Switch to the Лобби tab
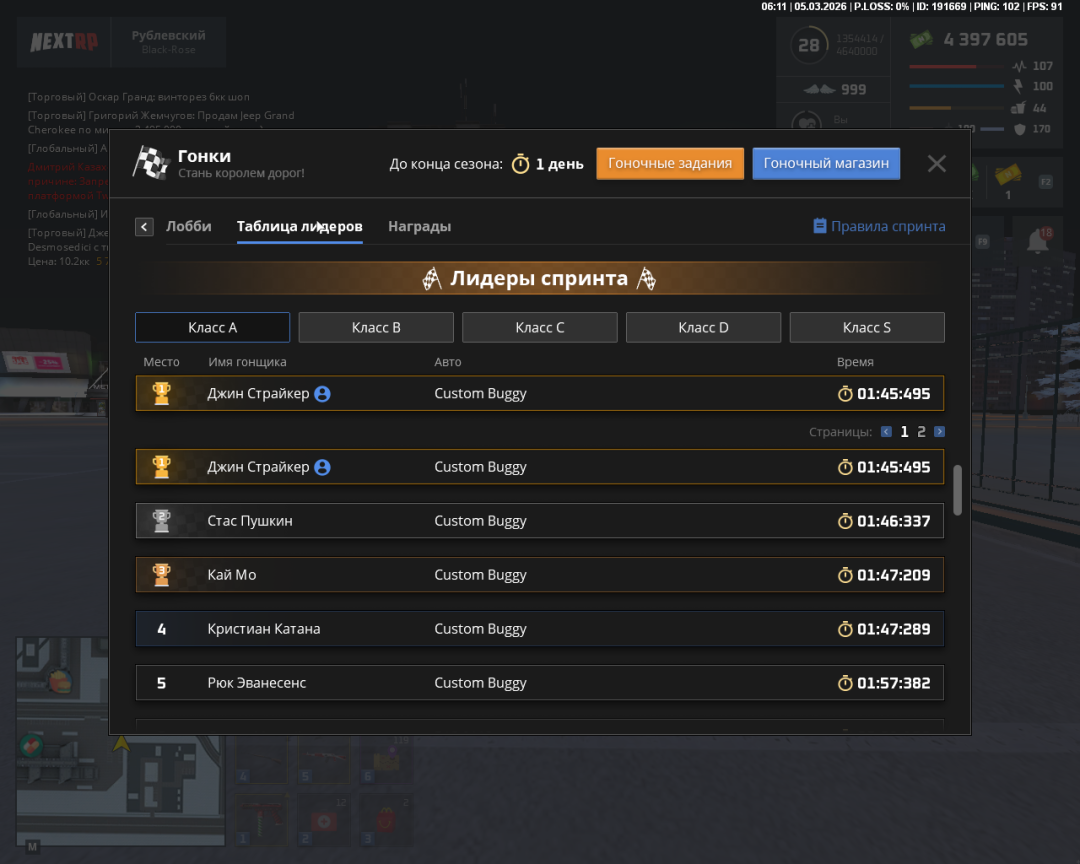 [x=189, y=226]
